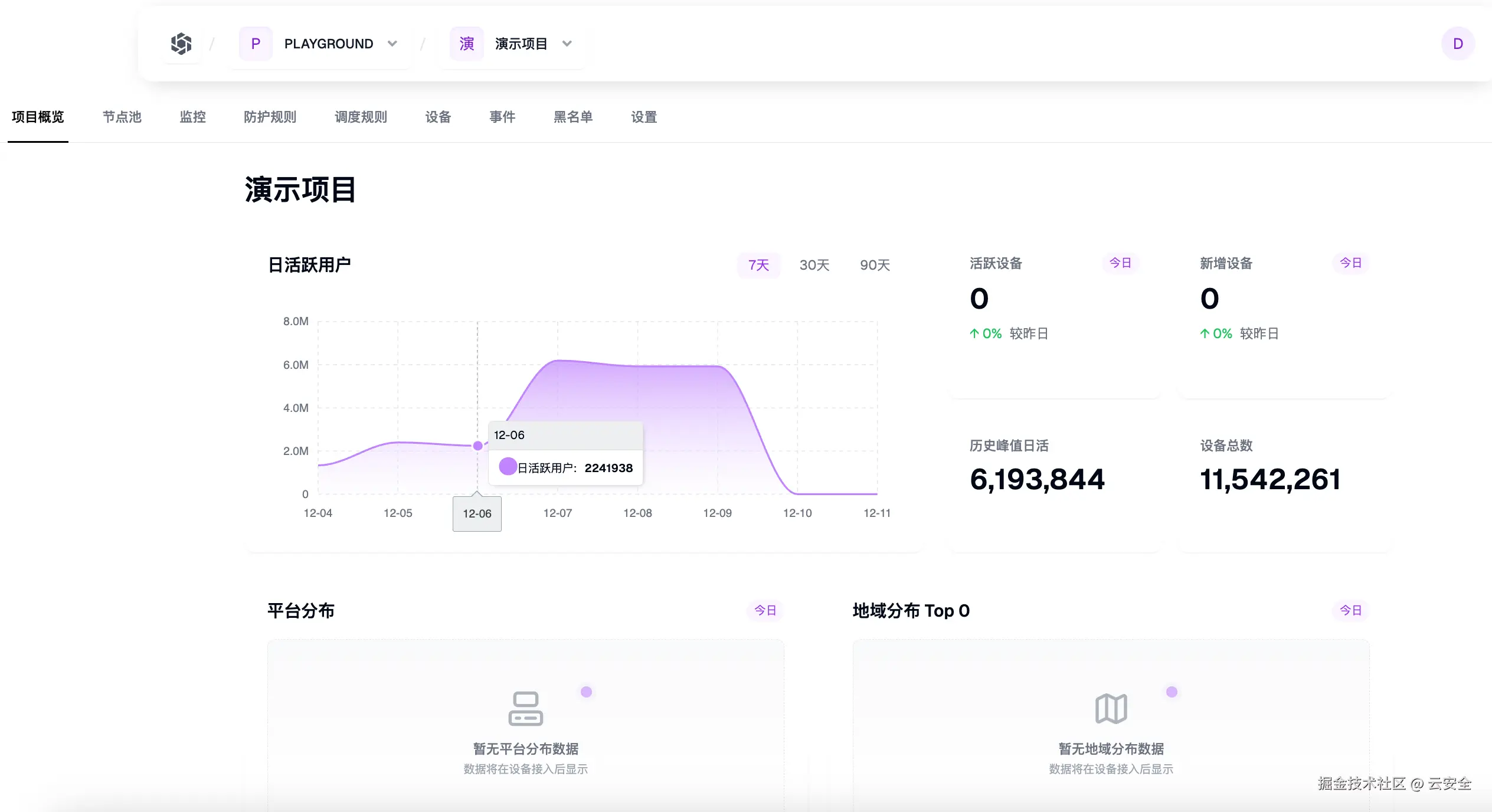Click 今日 badge on 平台分布 section
1492x812 pixels.
(x=765, y=610)
